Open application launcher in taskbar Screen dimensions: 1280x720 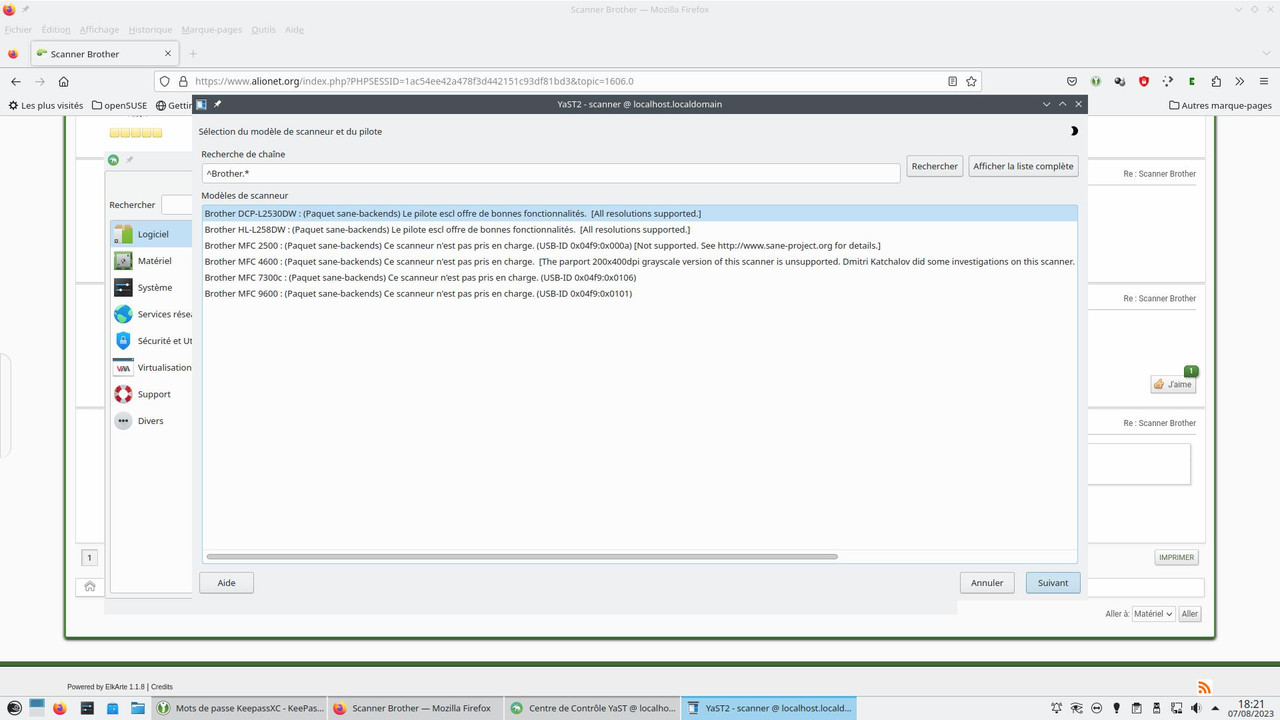coord(14,708)
